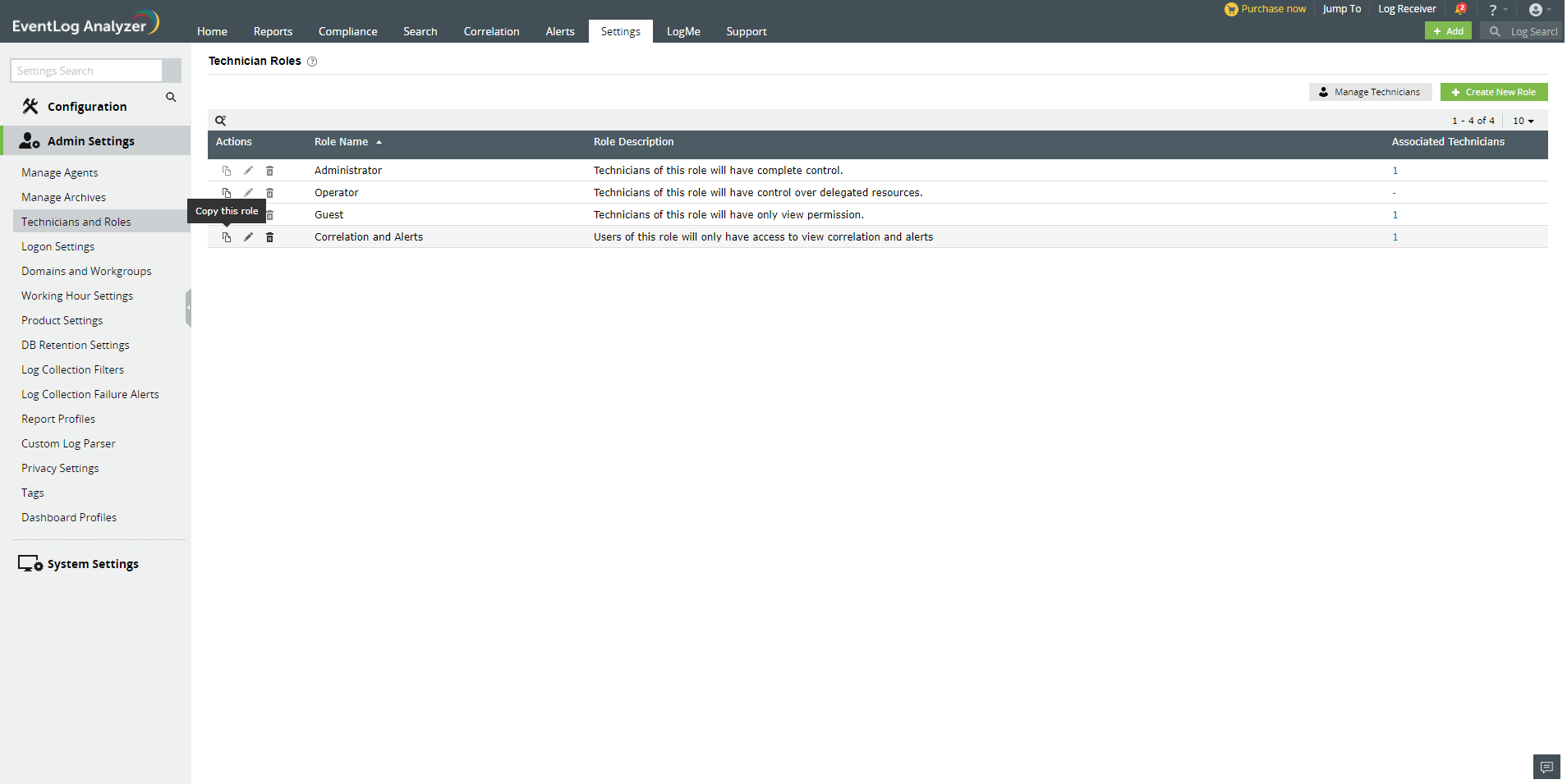Copy the Administrator role

pos(227,171)
